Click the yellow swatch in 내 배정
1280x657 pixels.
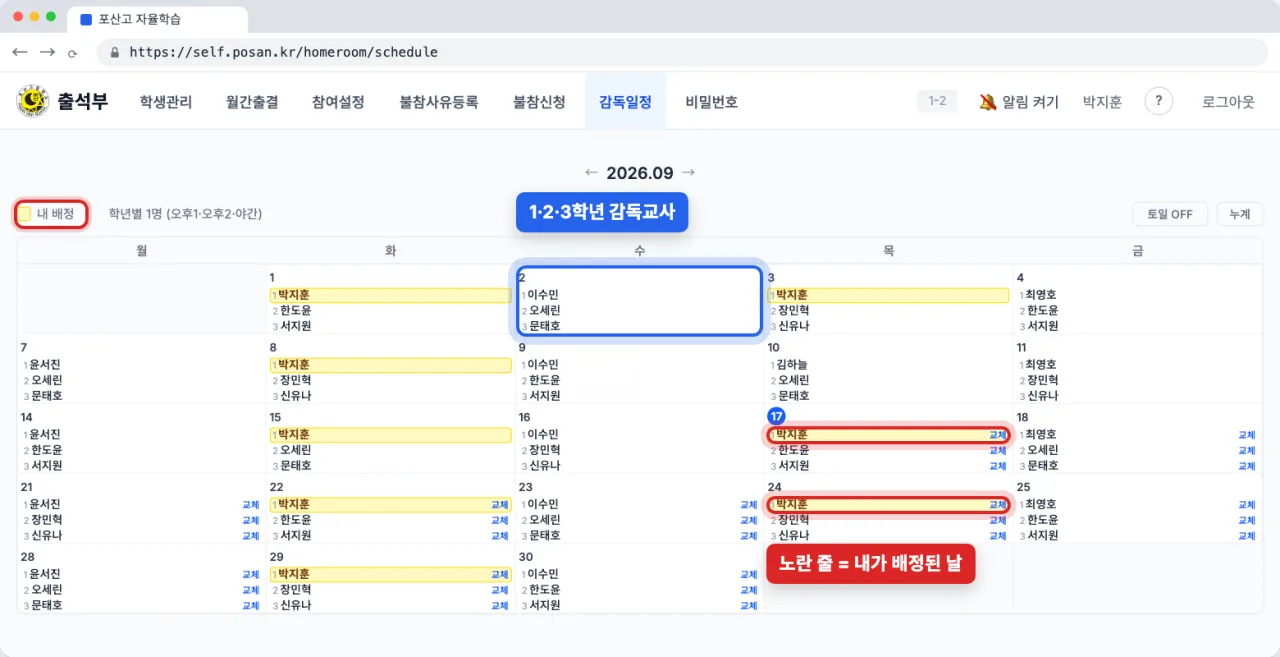click(25, 214)
